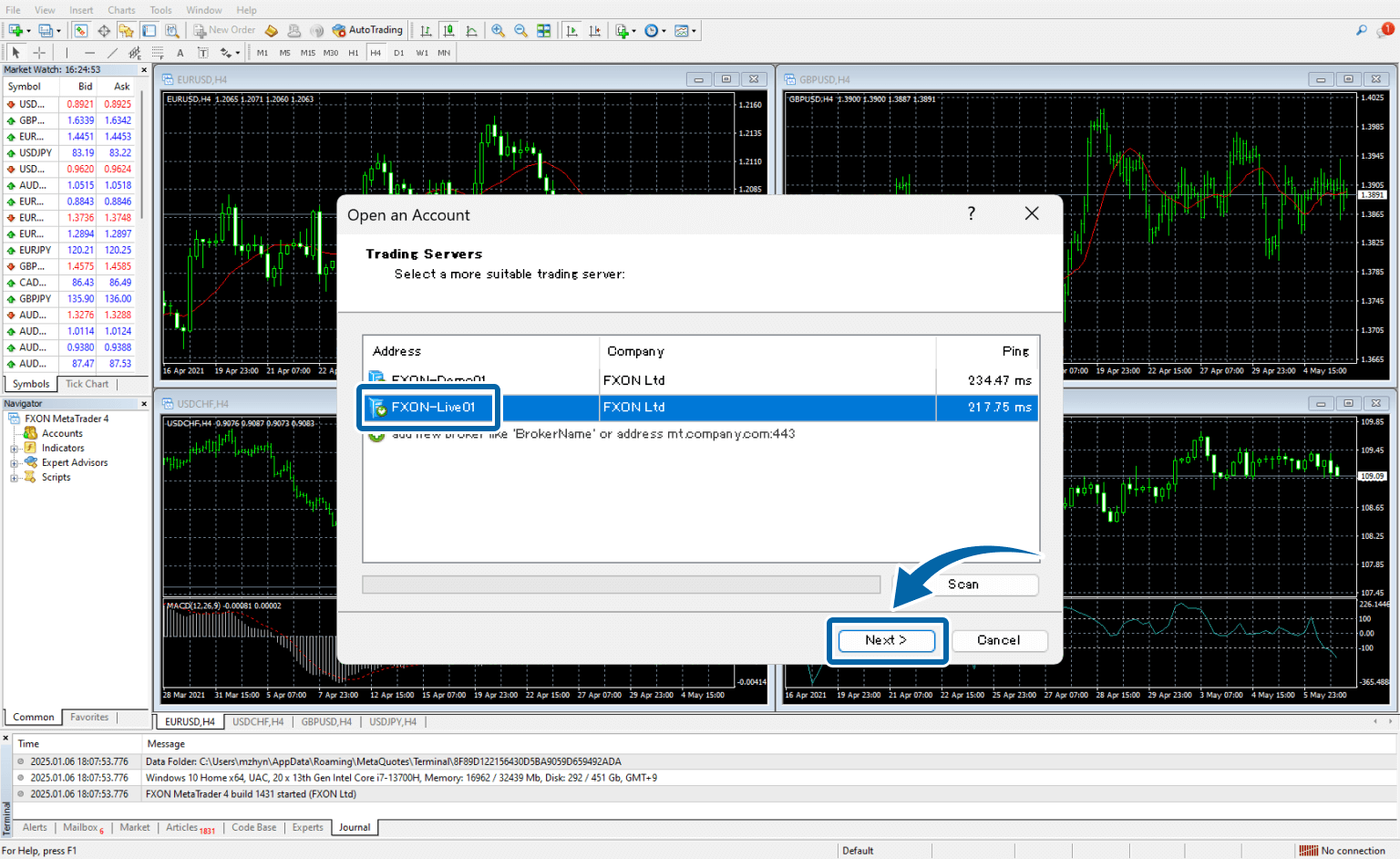
Task: Select M15 timeframe button
Action: (x=307, y=53)
